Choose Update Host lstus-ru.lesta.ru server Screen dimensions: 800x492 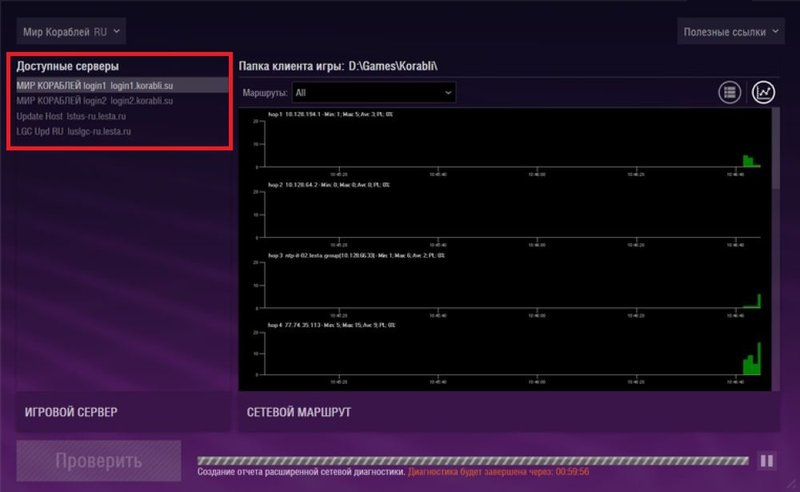tap(76, 116)
